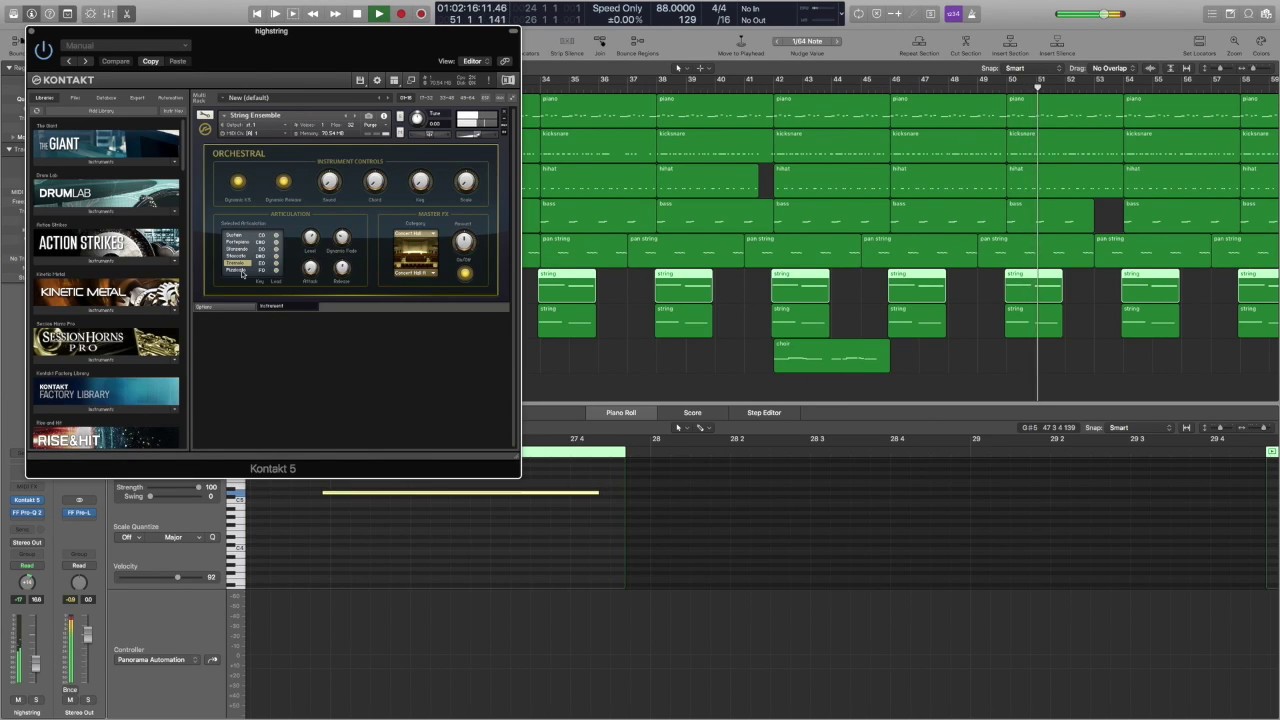Click the Reverb amount knob in Master FX

[x=464, y=242]
